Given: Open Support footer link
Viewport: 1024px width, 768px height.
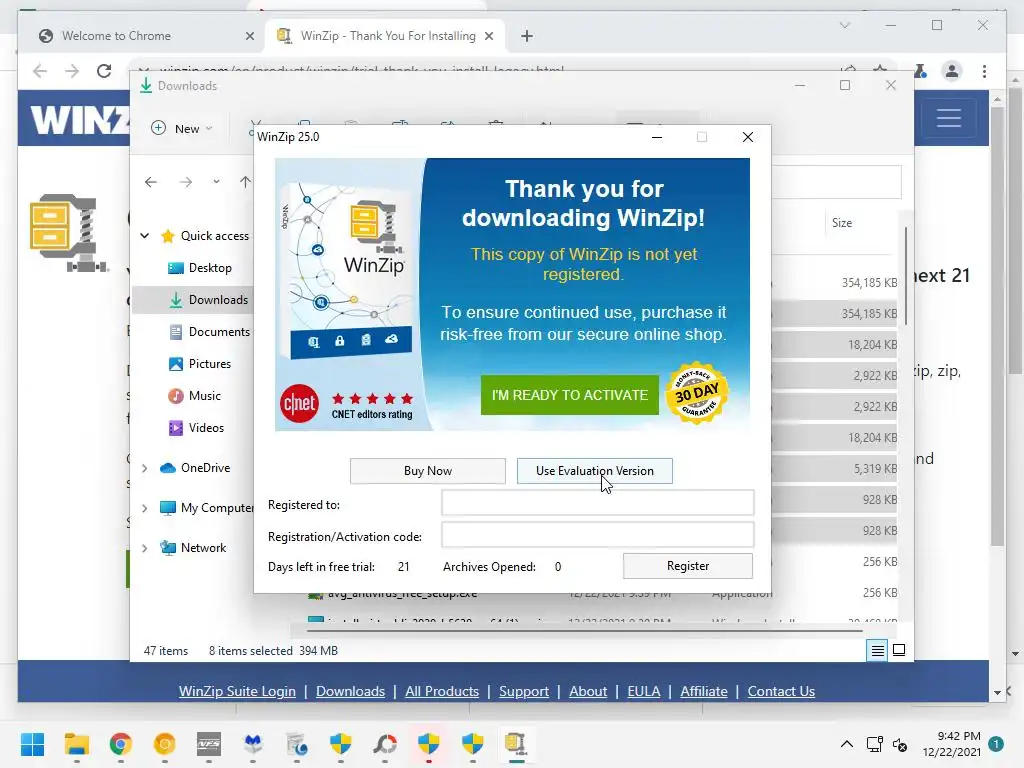Looking at the screenshot, I should [524, 691].
